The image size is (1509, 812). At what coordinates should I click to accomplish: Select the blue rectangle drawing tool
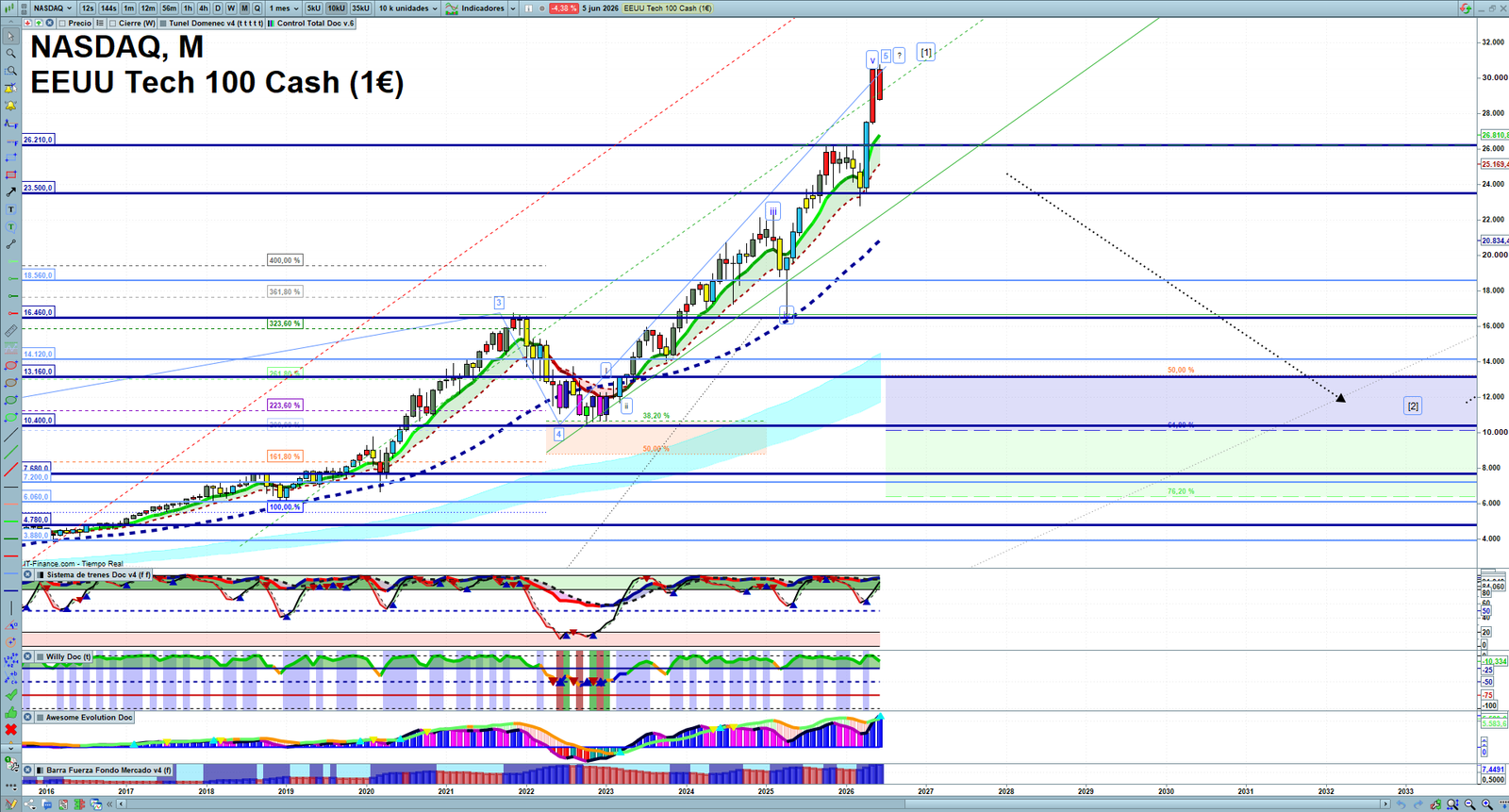[x=10, y=157]
